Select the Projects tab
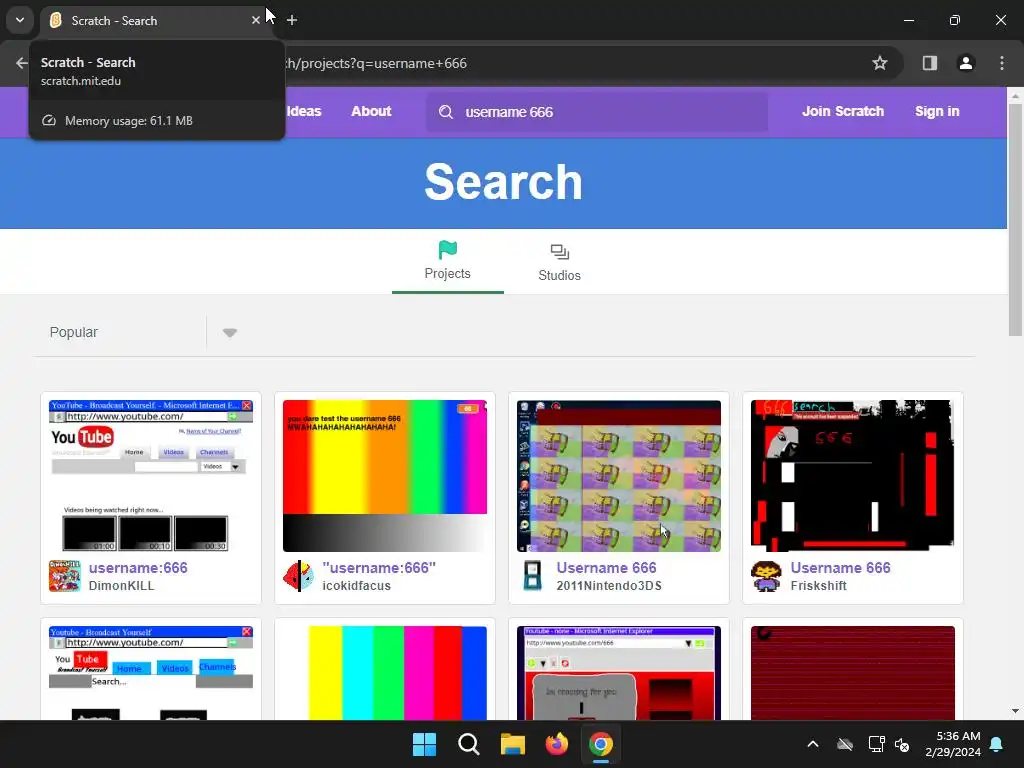Viewport: 1024px width, 768px height. [x=447, y=261]
